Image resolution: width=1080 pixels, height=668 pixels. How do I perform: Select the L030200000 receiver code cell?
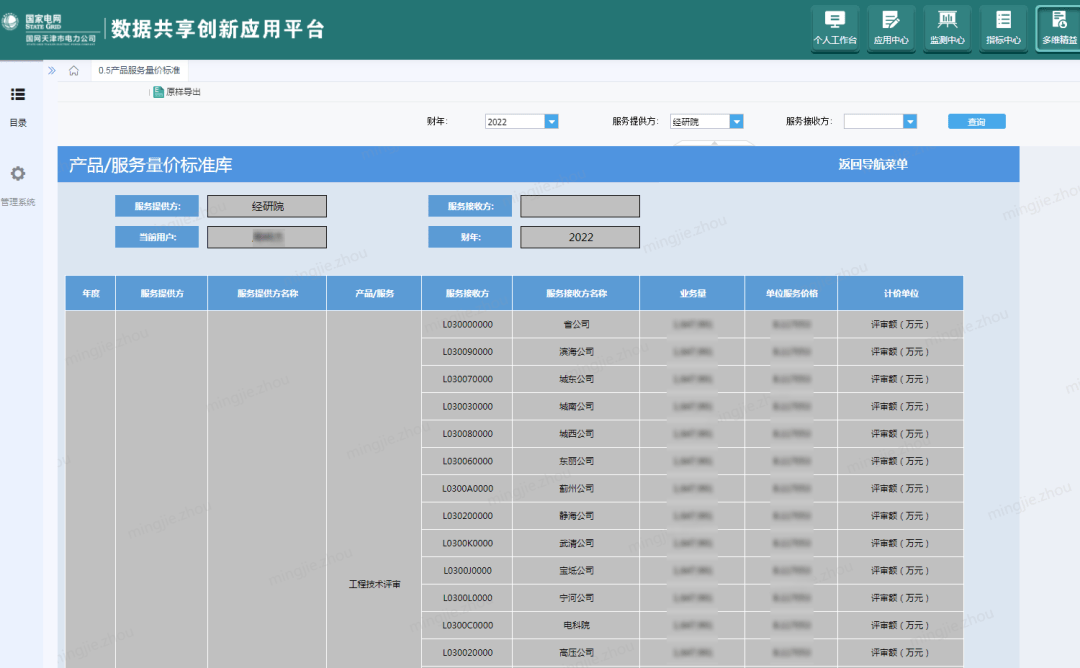(x=467, y=516)
